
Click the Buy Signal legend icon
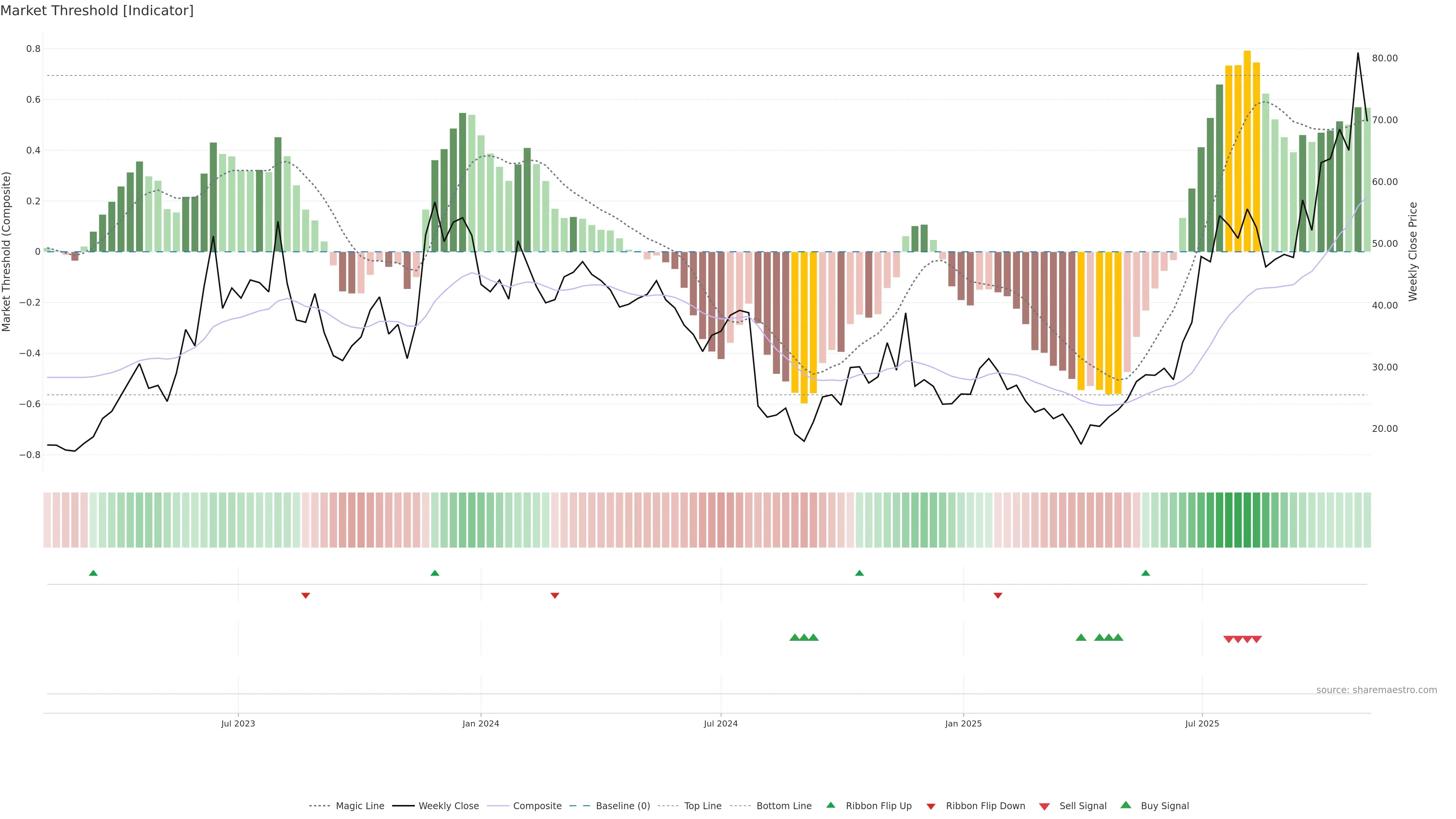[x=1125, y=805]
